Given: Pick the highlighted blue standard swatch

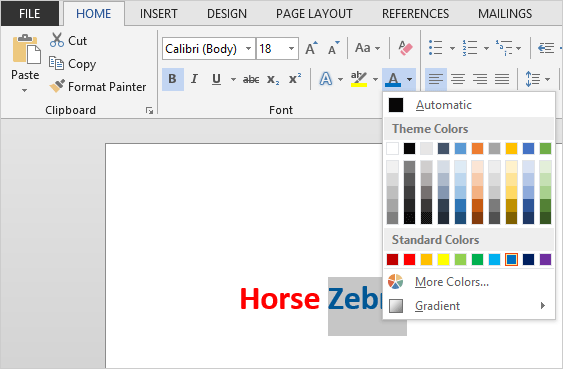Looking at the screenshot, I should [511, 259].
